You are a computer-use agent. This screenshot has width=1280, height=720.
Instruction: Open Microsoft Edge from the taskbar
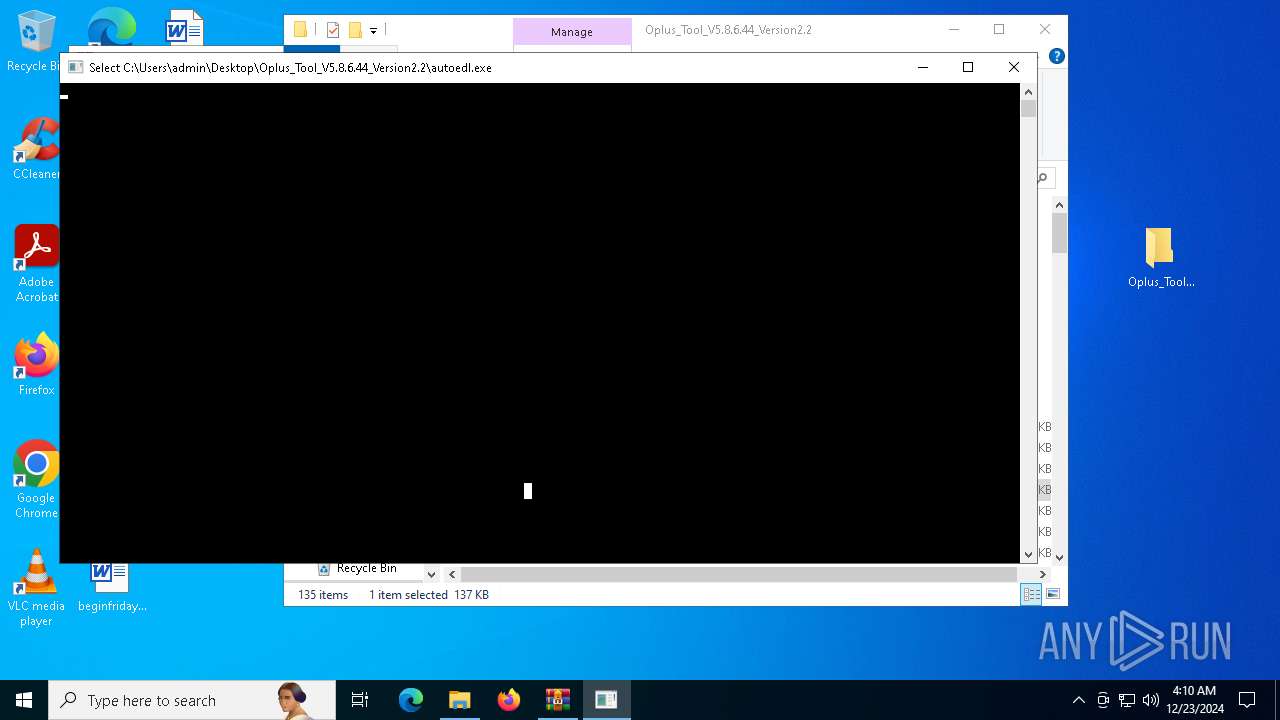click(411, 700)
